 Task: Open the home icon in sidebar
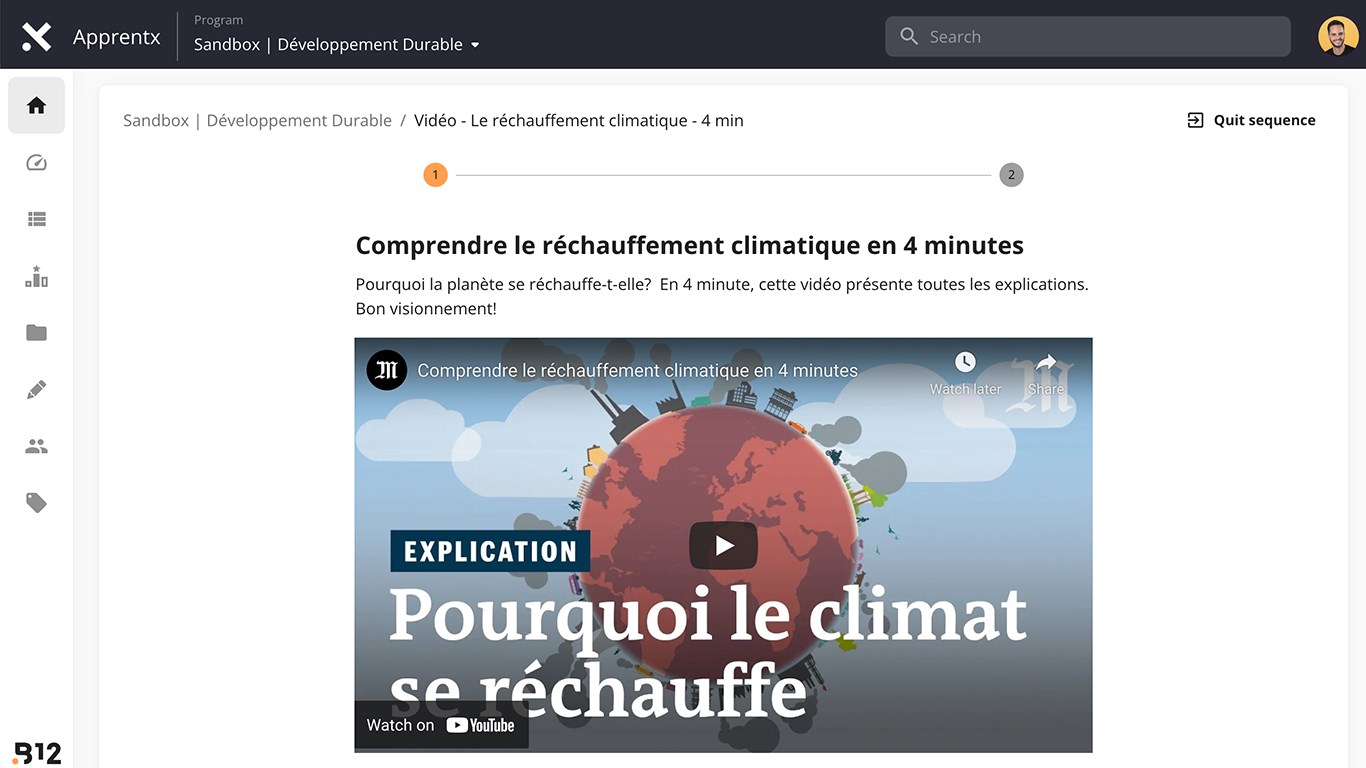36,105
